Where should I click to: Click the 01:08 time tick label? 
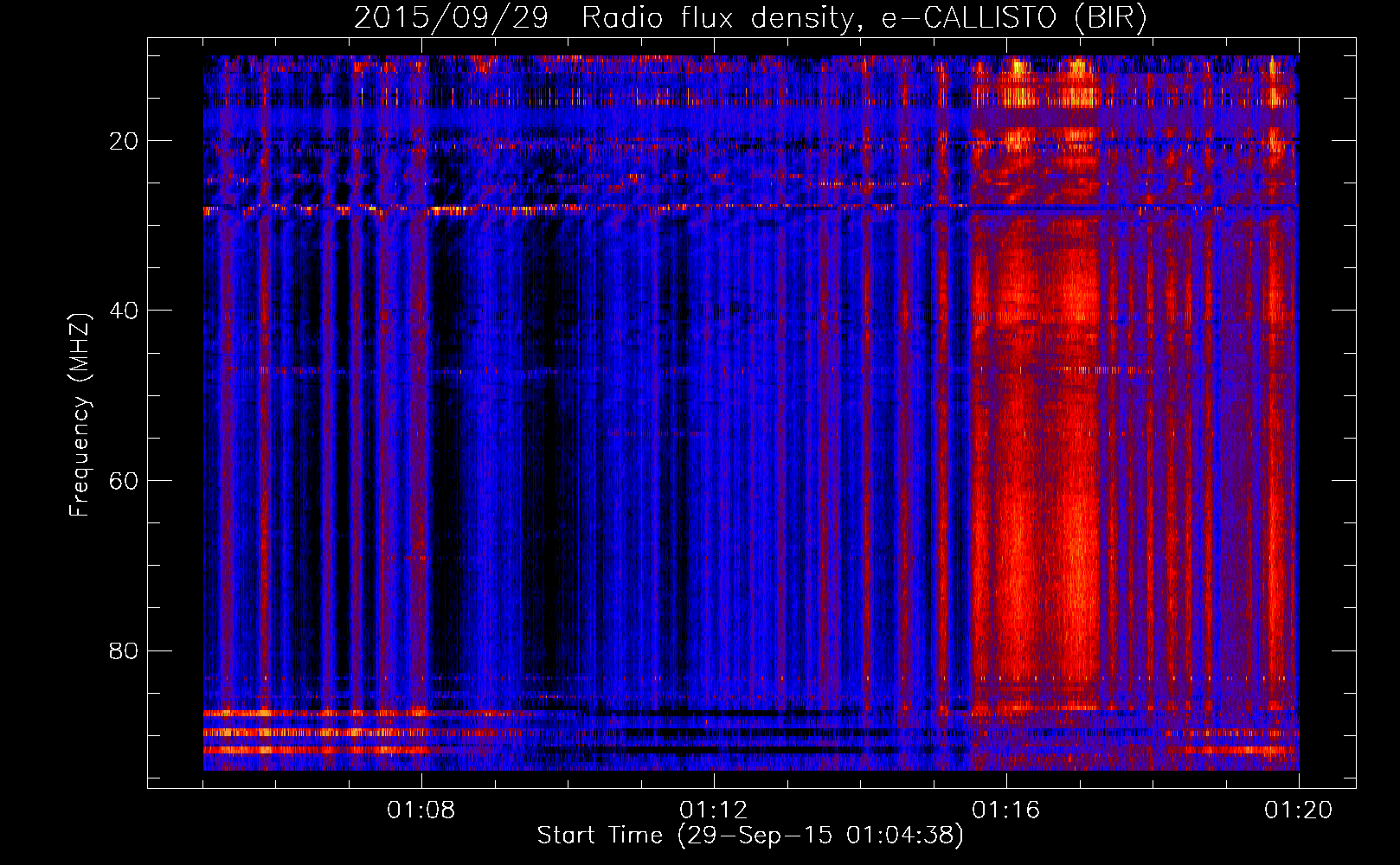[421, 811]
